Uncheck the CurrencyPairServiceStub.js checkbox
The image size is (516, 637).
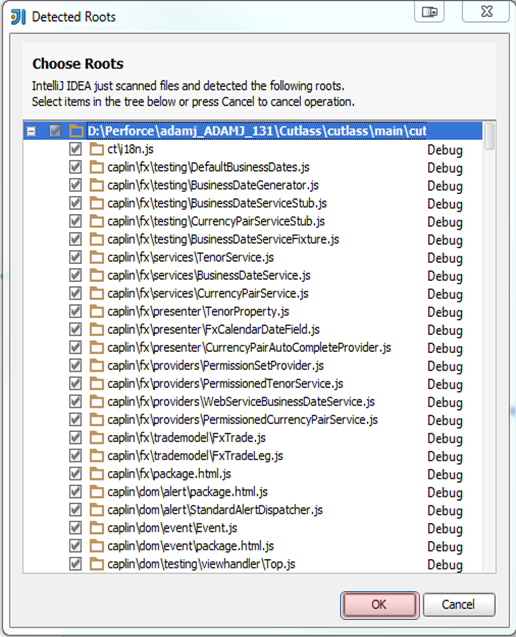coord(75,221)
